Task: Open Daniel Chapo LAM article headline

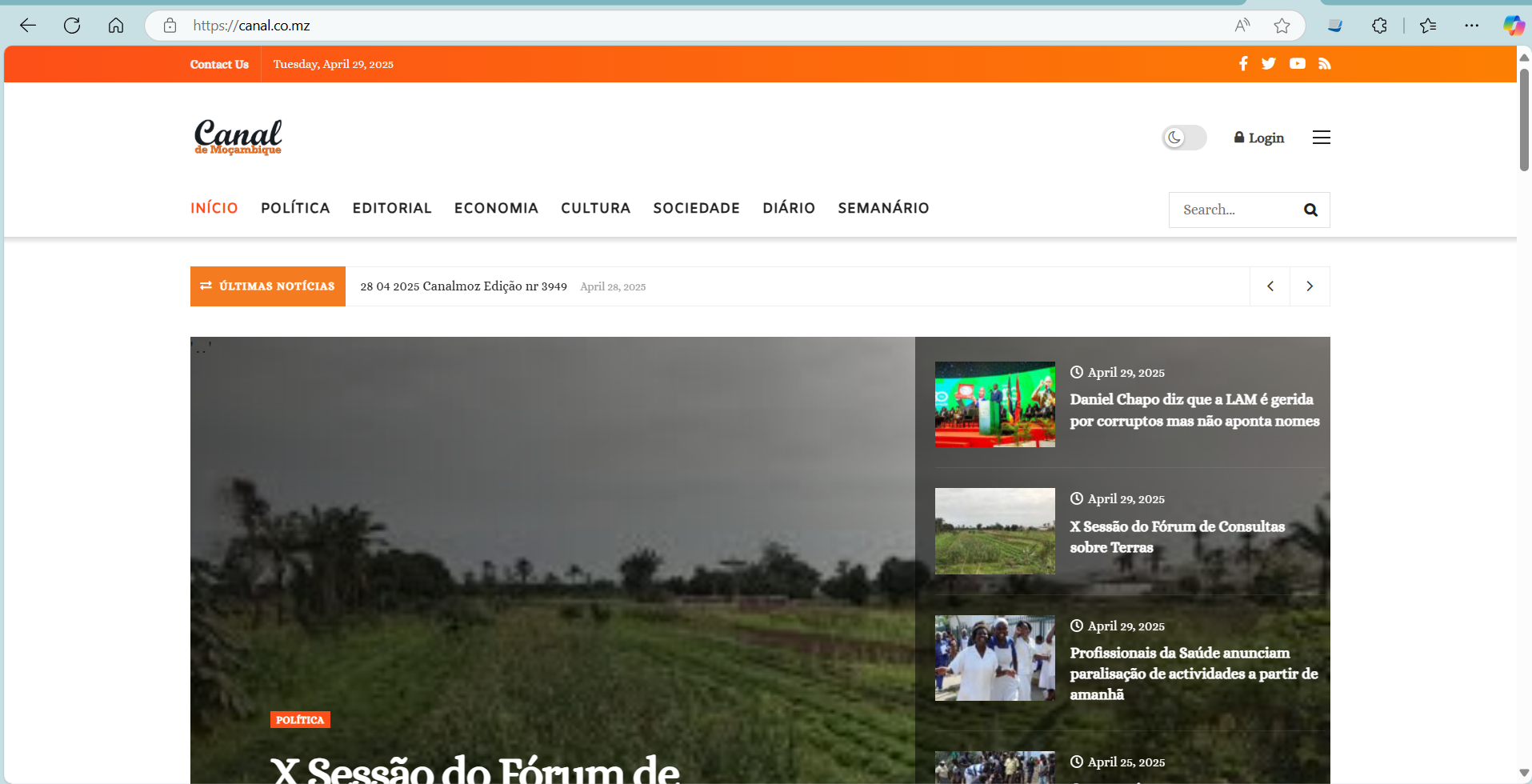Action: (x=1194, y=410)
